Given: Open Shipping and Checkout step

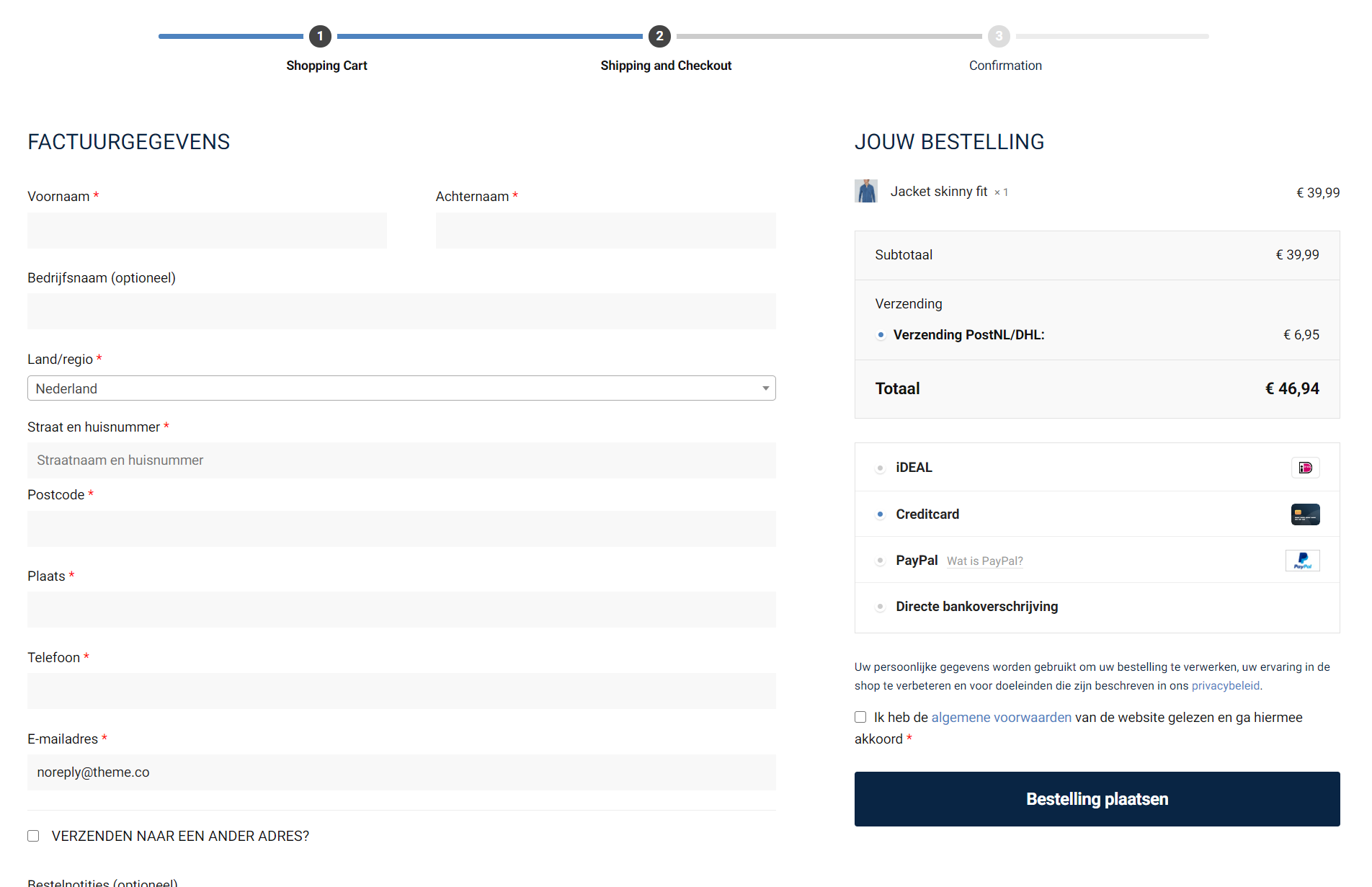Looking at the screenshot, I should 666,66.
